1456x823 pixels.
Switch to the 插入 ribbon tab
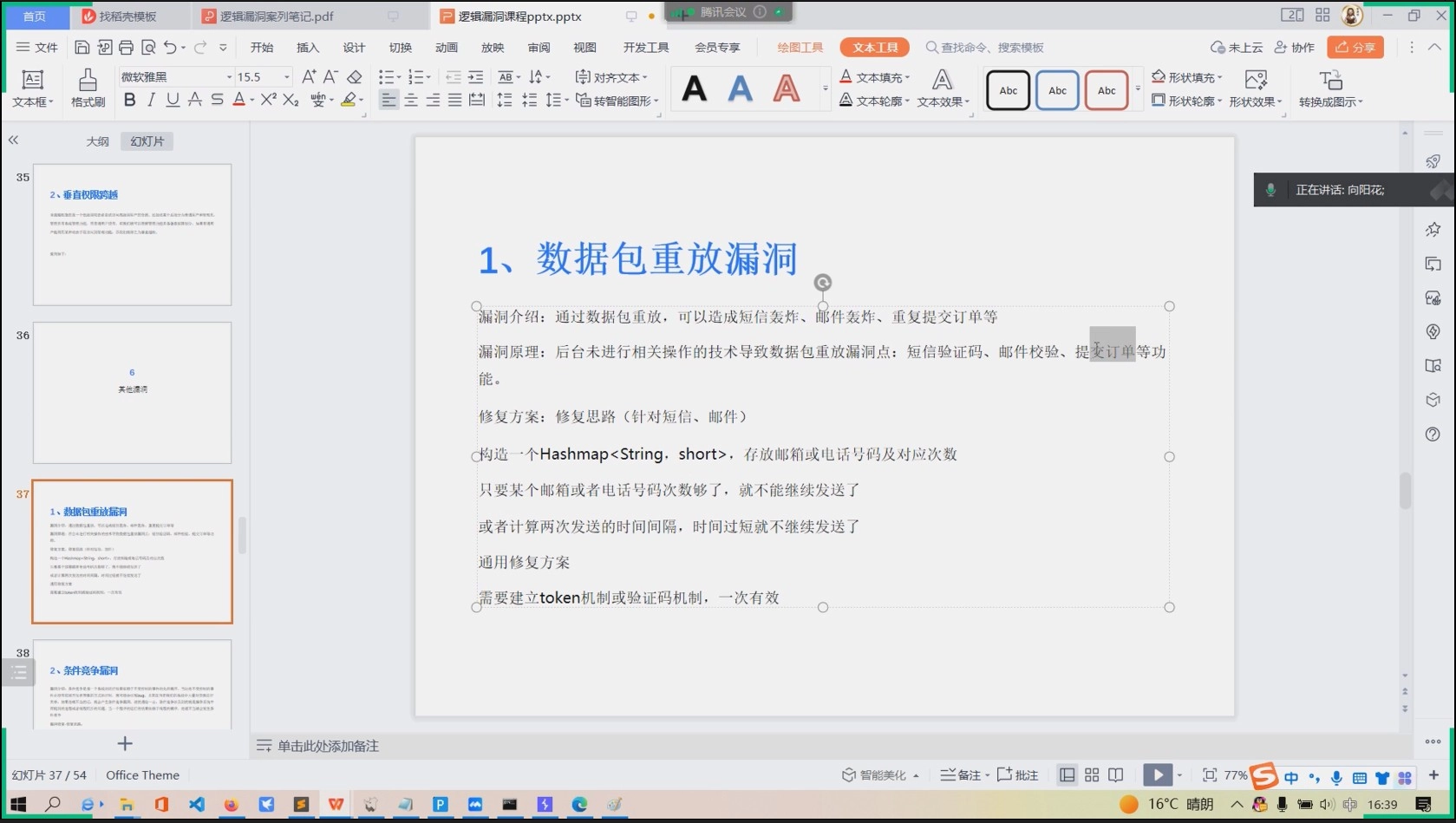[307, 48]
